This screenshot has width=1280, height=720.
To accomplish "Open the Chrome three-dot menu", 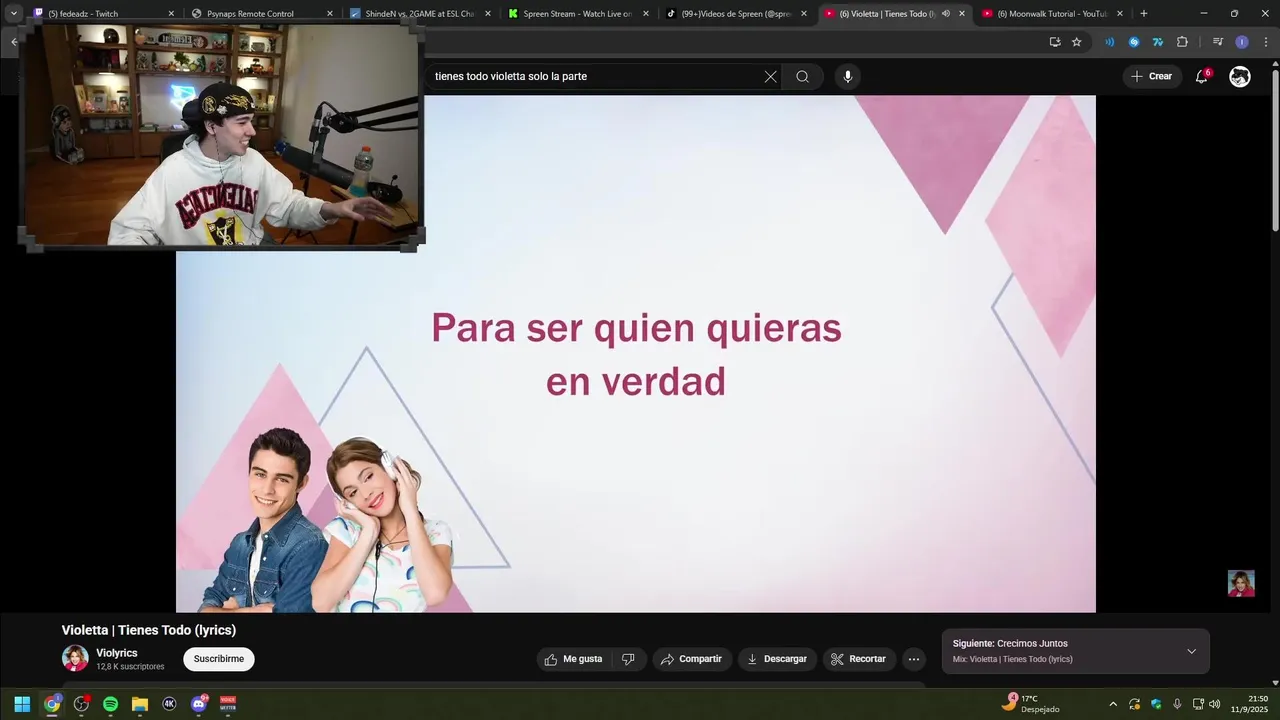I will tap(1266, 42).
